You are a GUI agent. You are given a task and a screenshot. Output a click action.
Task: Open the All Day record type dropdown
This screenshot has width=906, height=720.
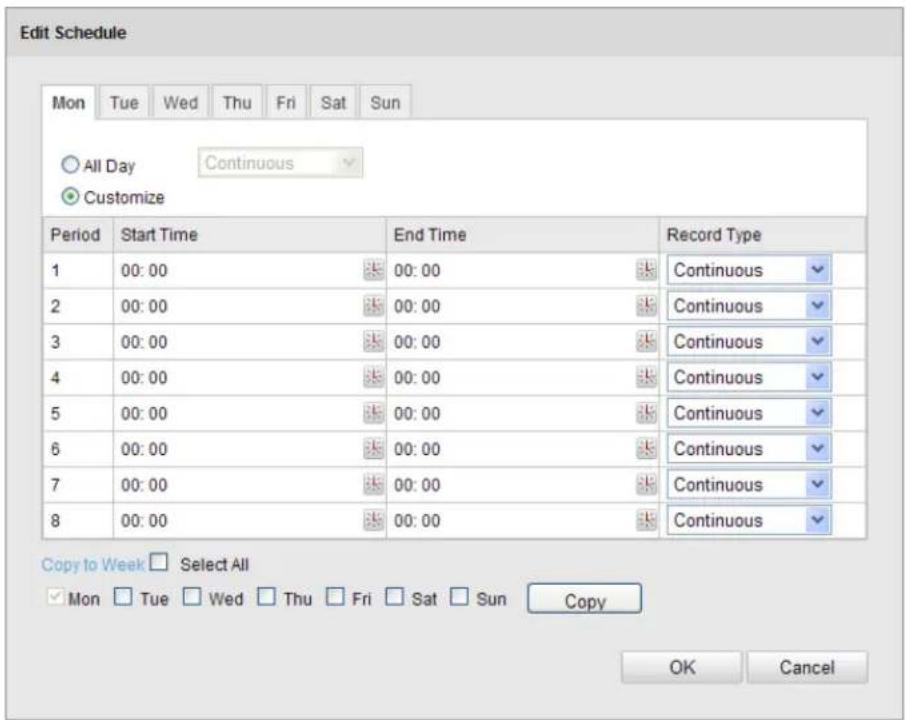[280, 163]
